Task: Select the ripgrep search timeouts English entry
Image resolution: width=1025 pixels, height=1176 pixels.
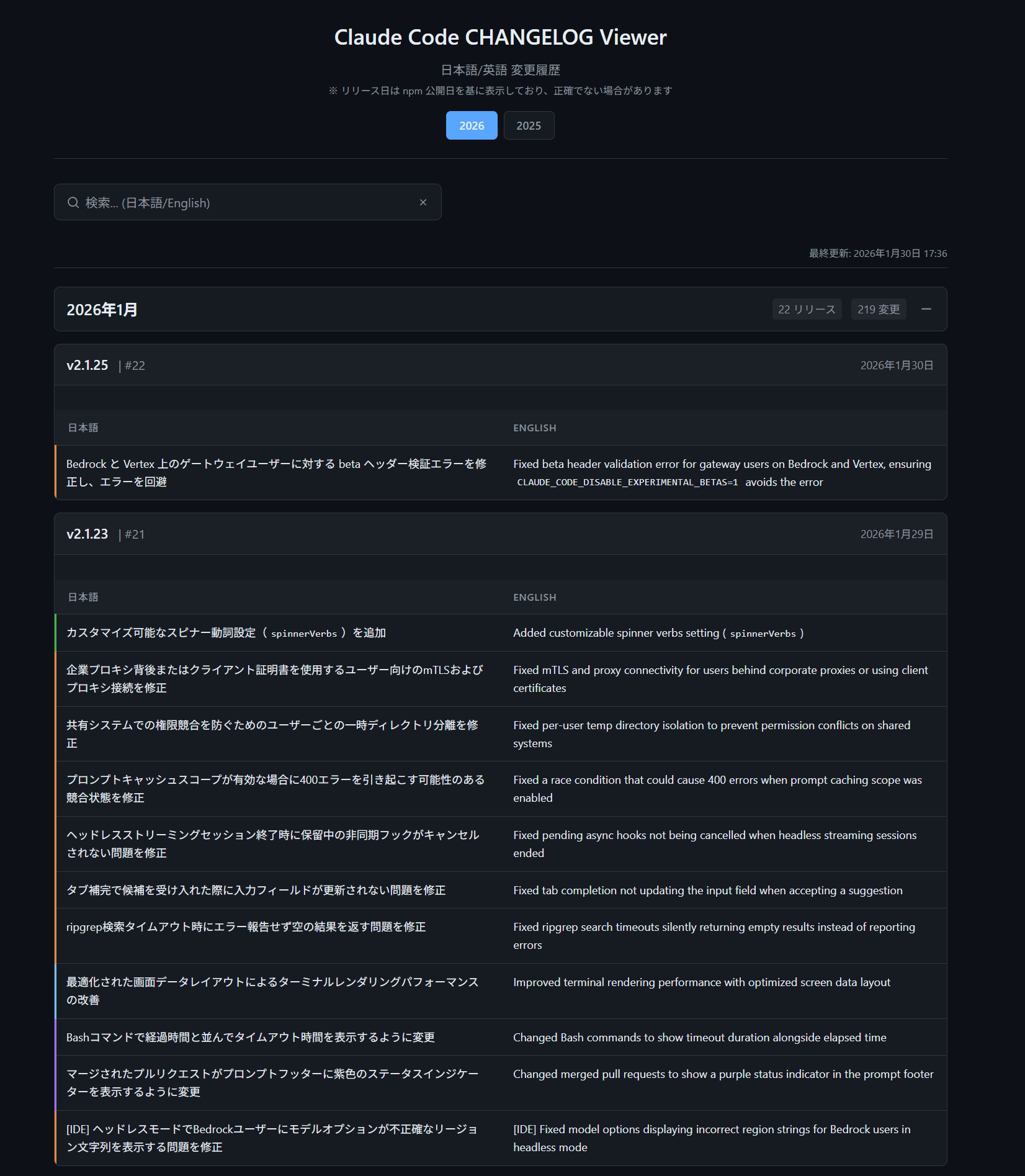Action: coord(714,935)
